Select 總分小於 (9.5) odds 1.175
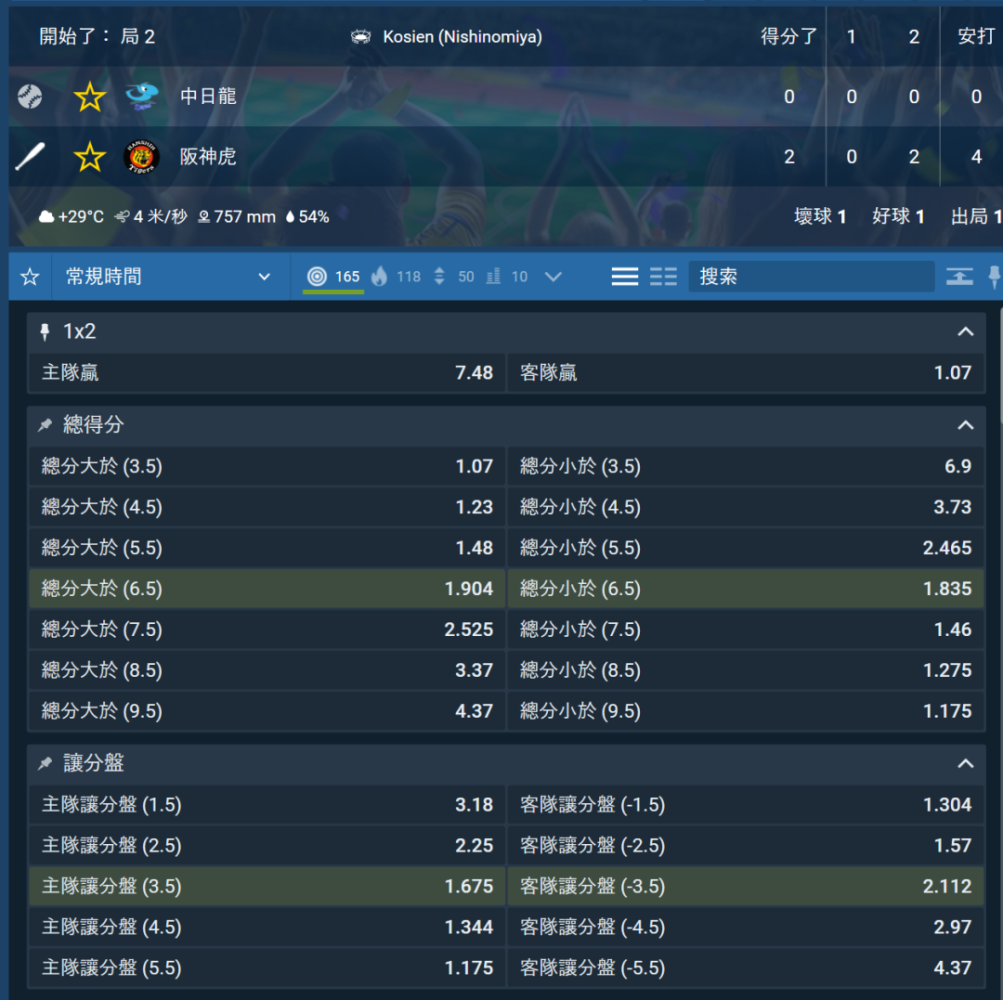The image size is (1003, 1000). point(746,711)
